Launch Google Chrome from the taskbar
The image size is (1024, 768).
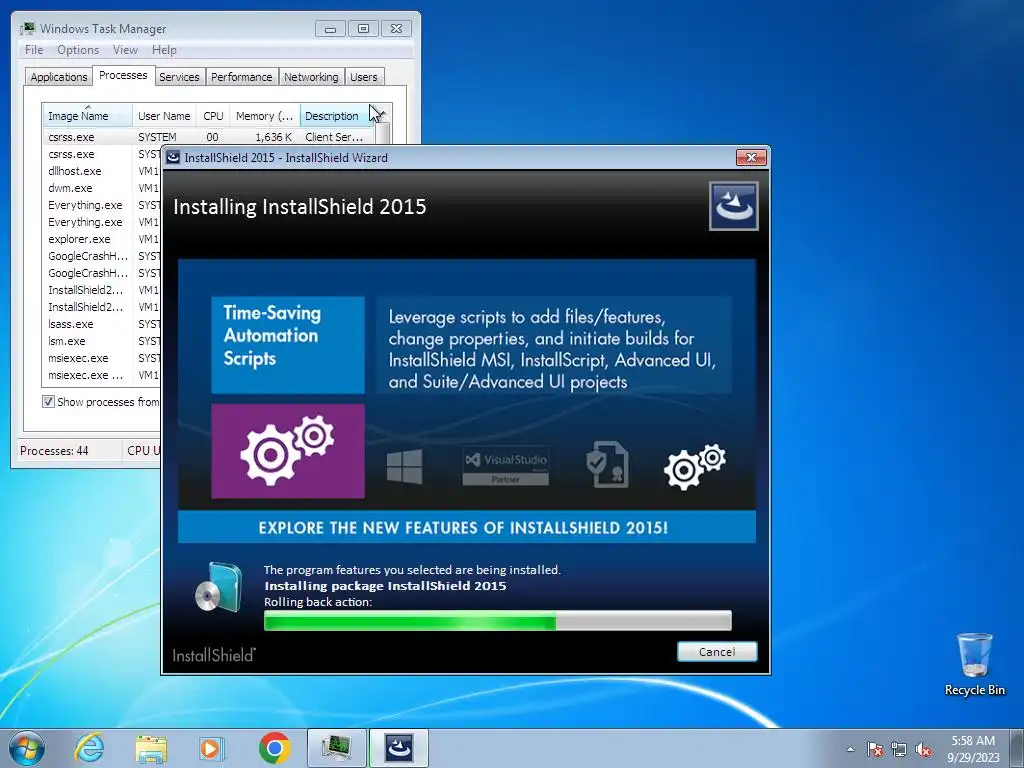coord(274,748)
